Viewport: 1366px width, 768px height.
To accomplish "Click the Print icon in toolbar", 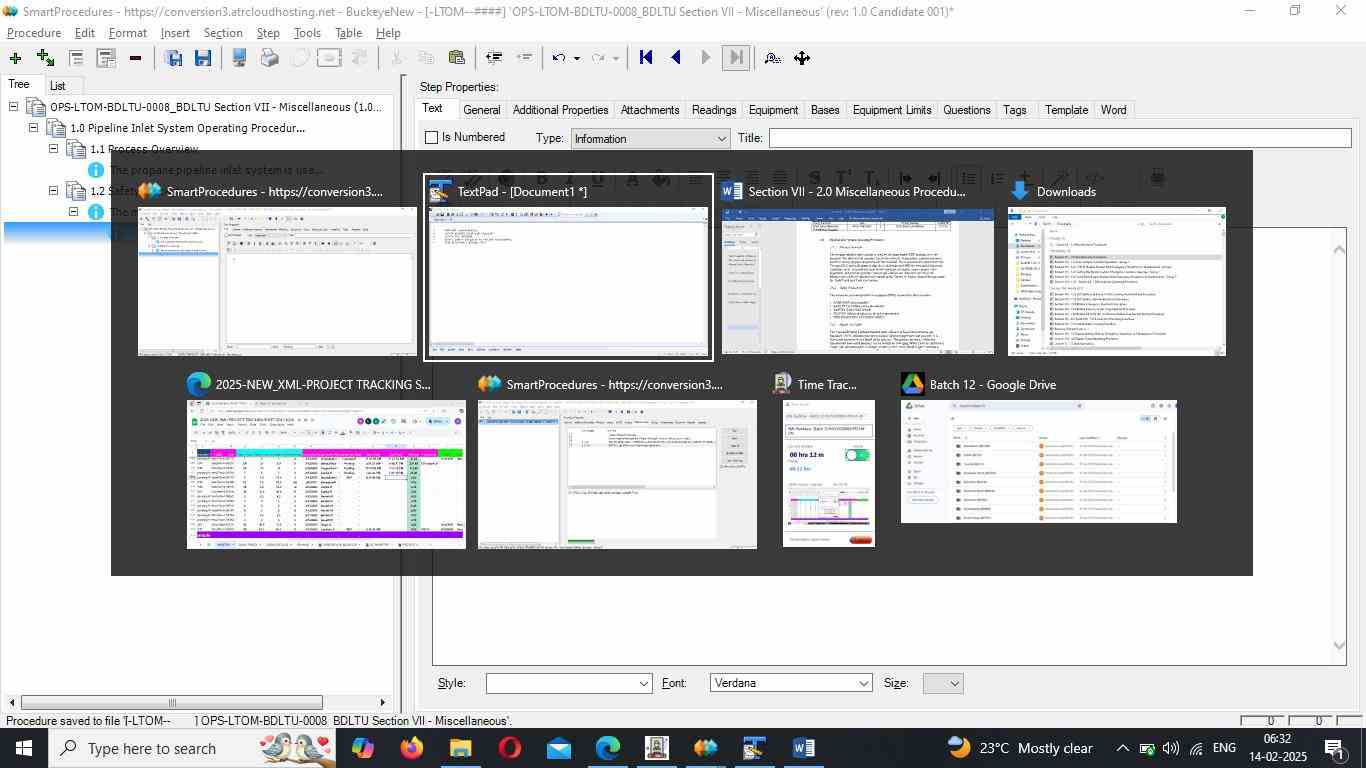I will pos(269,58).
